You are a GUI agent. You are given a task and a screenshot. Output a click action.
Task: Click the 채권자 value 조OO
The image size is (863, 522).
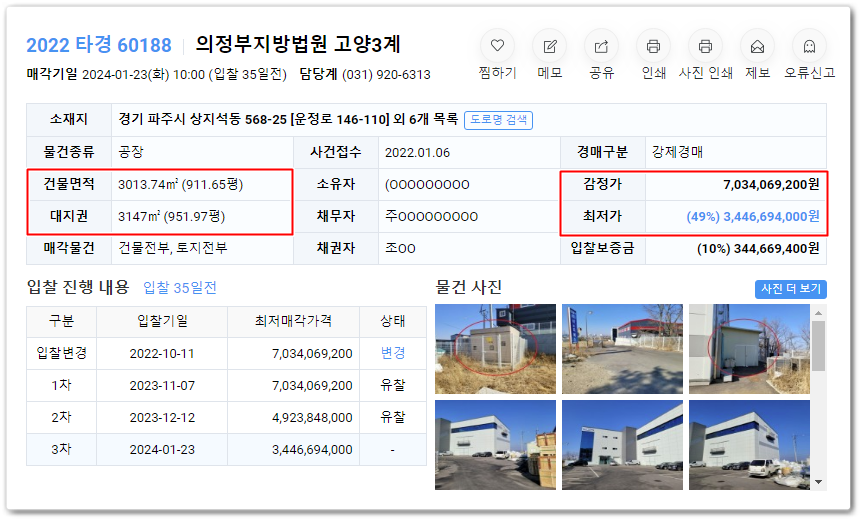click(400, 248)
